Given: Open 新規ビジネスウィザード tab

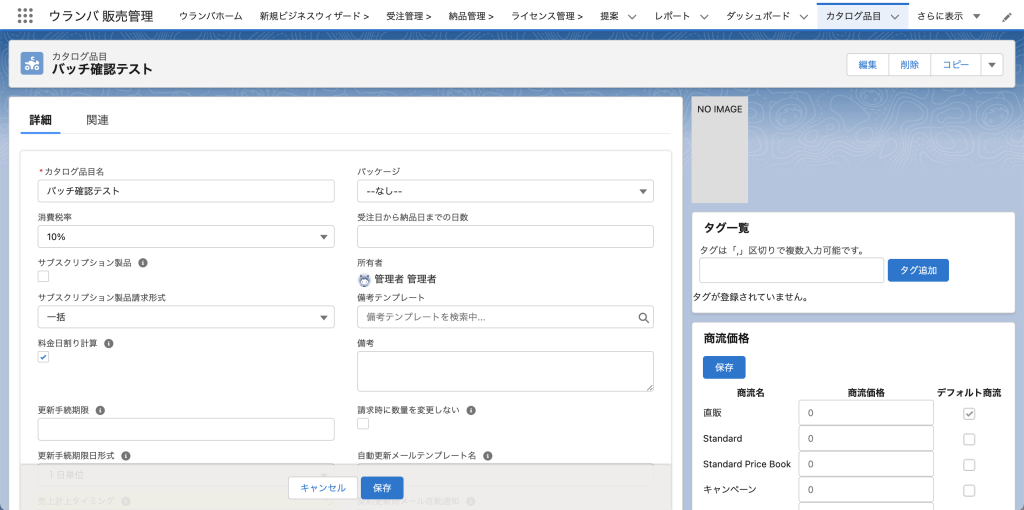Looking at the screenshot, I should click(x=314, y=16).
